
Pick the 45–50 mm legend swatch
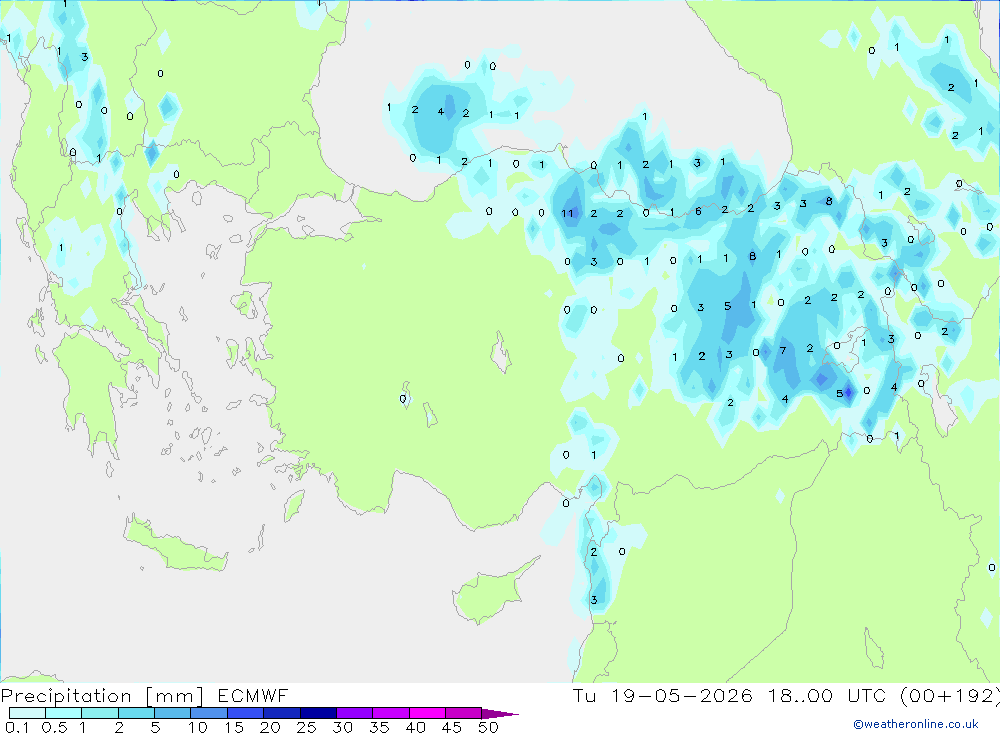464,713
